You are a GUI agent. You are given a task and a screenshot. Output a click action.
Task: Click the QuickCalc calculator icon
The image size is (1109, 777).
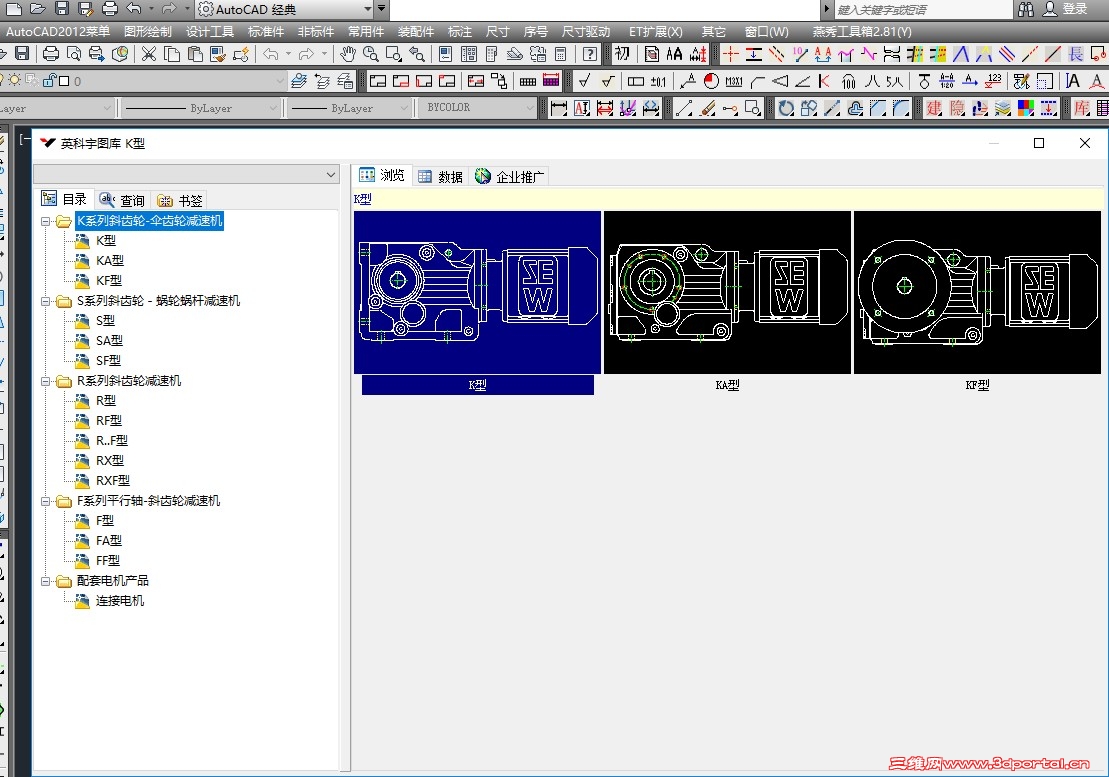(x=560, y=54)
